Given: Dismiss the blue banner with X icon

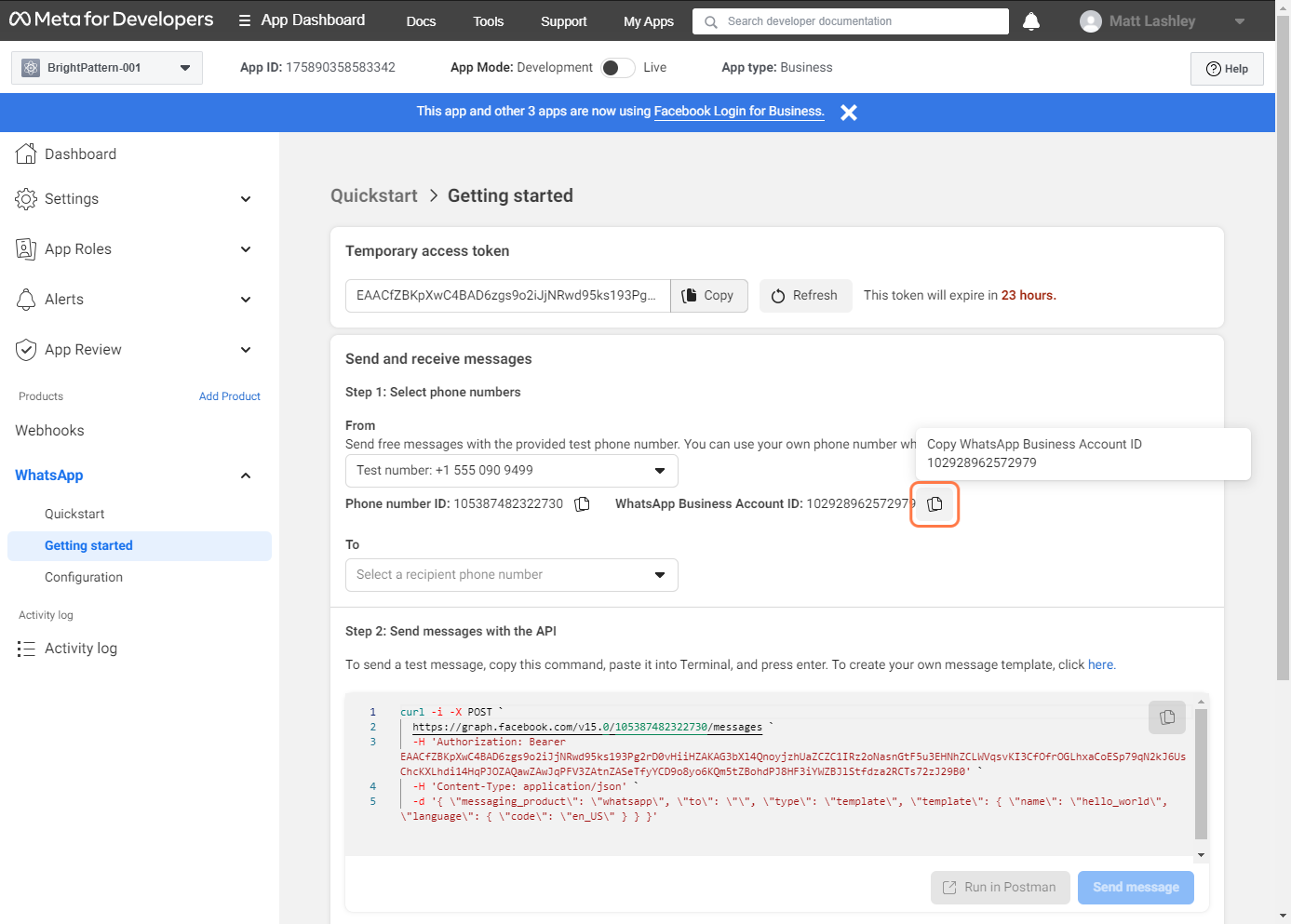Looking at the screenshot, I should tap(849, 112).
